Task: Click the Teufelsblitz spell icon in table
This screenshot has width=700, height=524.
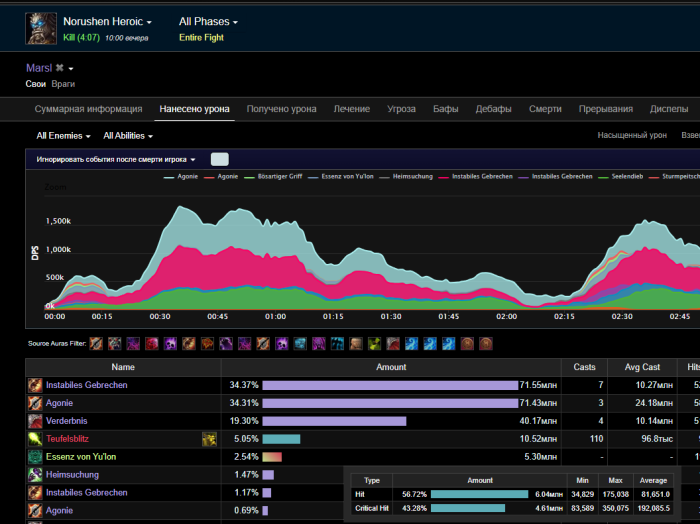Action: (35, 439)
